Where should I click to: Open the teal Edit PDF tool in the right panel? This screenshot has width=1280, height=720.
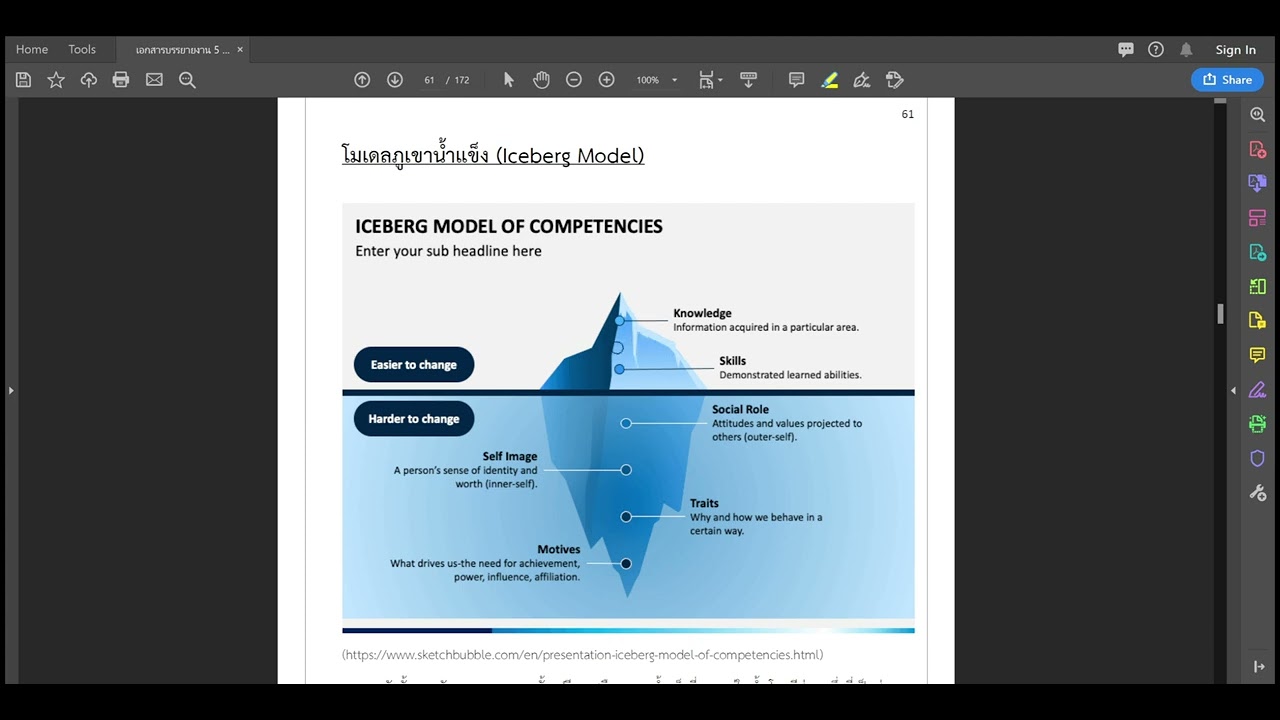[x=1258, y=252]
